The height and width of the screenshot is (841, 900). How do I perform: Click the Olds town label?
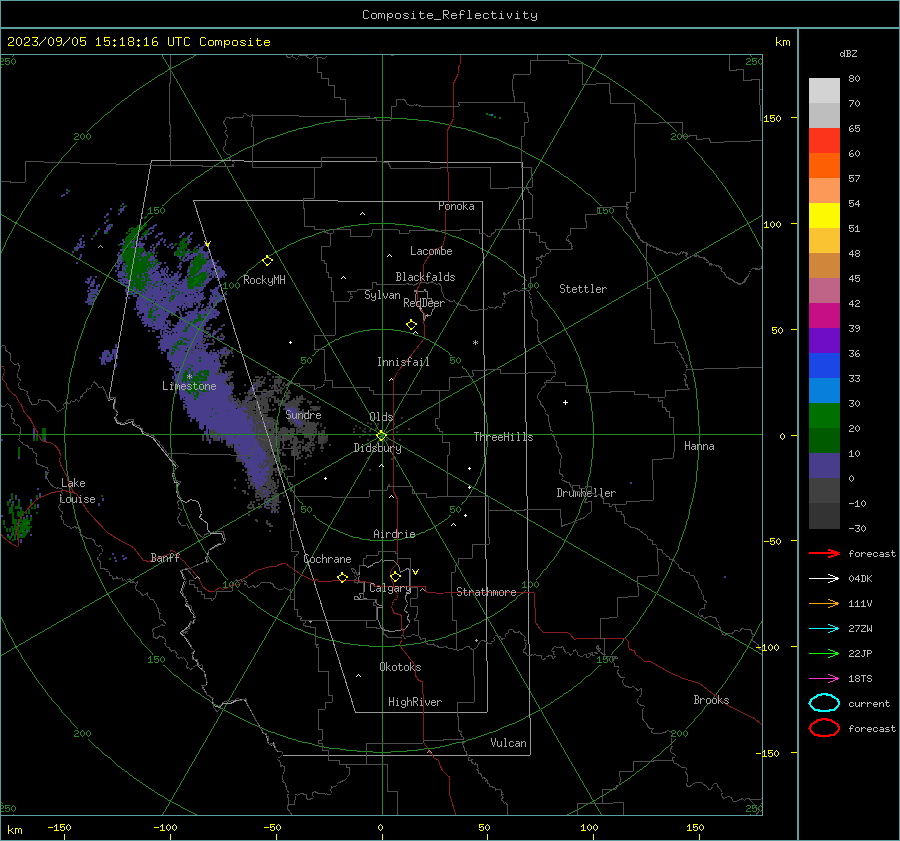[x=381, y=417]
